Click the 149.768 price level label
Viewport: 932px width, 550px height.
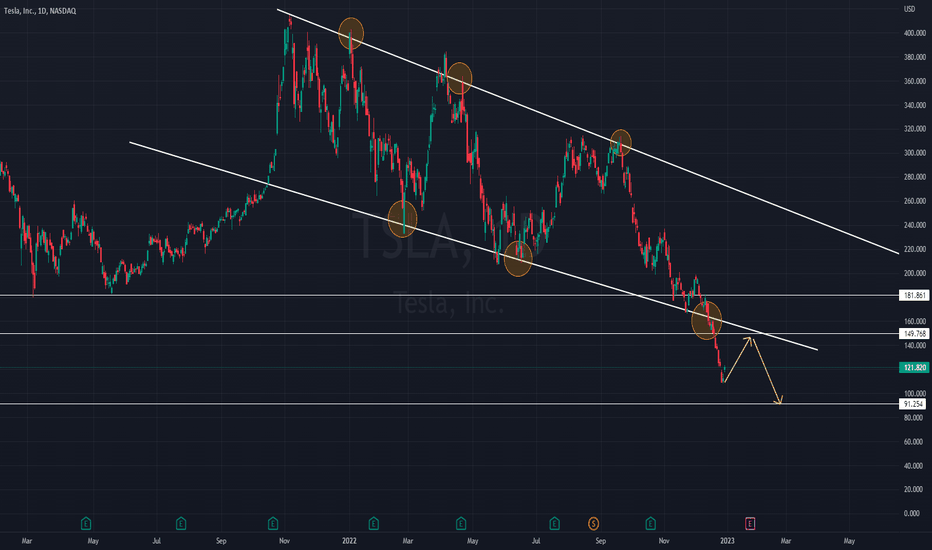coord(914,334)
